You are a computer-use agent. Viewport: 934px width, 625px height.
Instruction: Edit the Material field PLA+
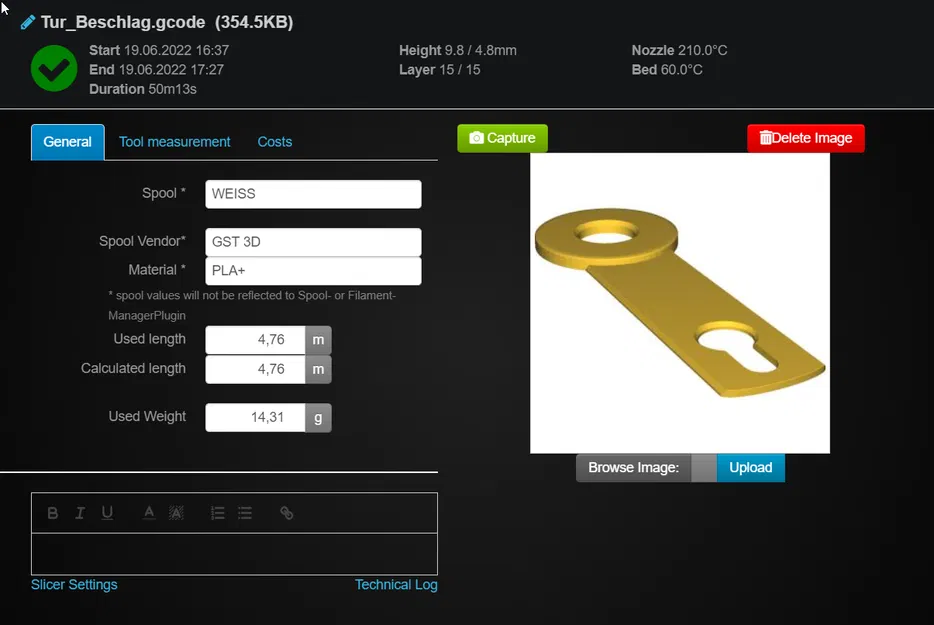click(x=313, y=270)
